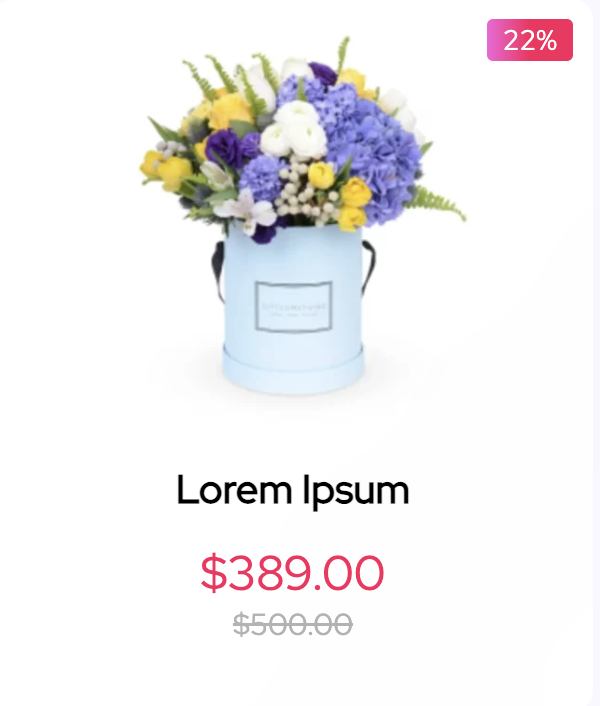The width and height of the screenshot is (600, 706).
Task: Click the black ribbon handle on box's left
Action: (218, 271)
